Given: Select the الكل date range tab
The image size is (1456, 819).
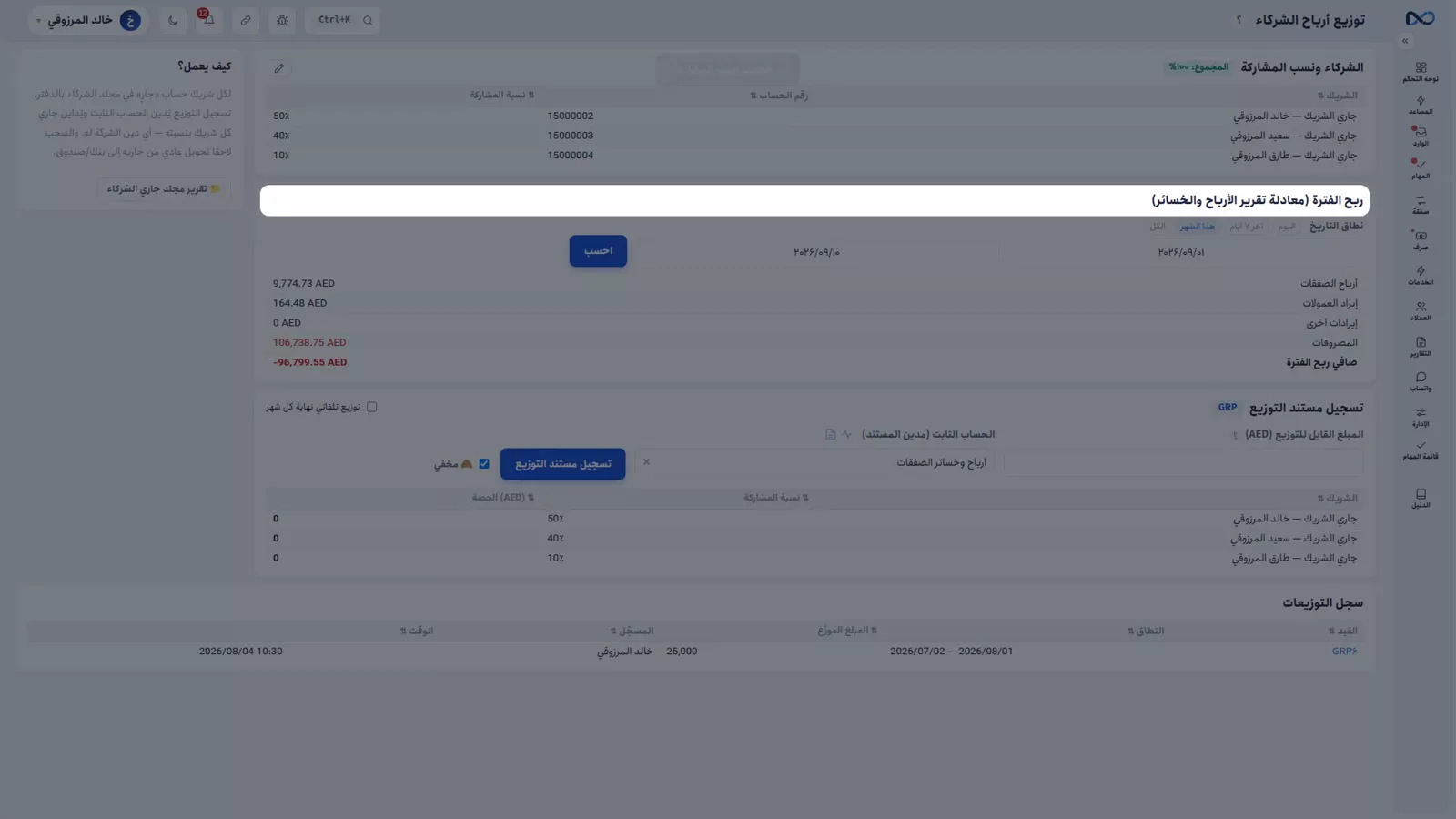Looking at the screenshot, I should pos(1158,227).
